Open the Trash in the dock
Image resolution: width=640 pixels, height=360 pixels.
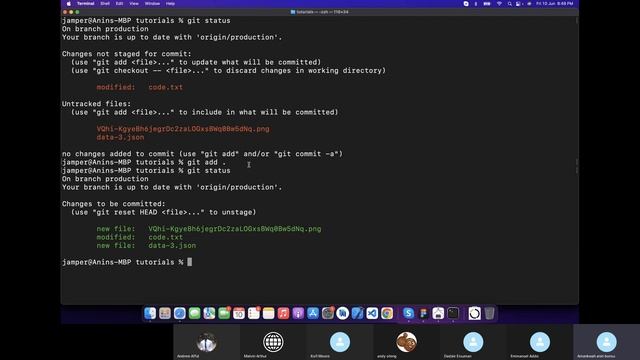pyautogui.click(x=489, y=313)
